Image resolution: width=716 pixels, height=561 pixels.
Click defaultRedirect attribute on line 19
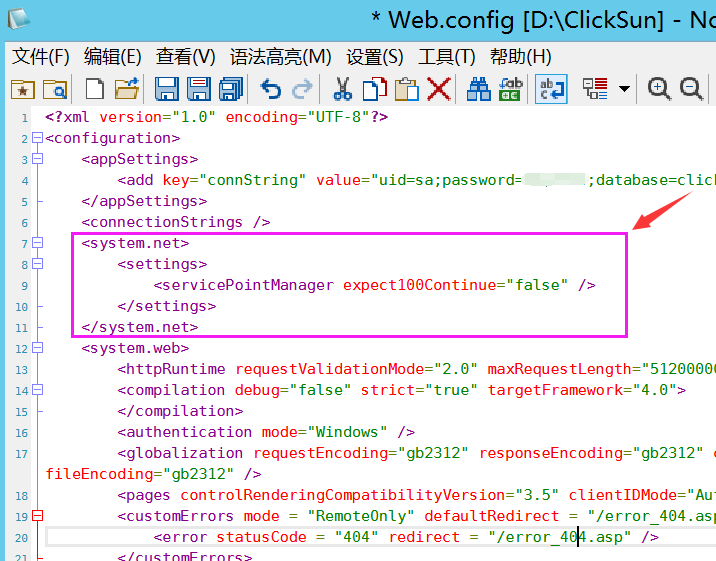pos(492,516)
